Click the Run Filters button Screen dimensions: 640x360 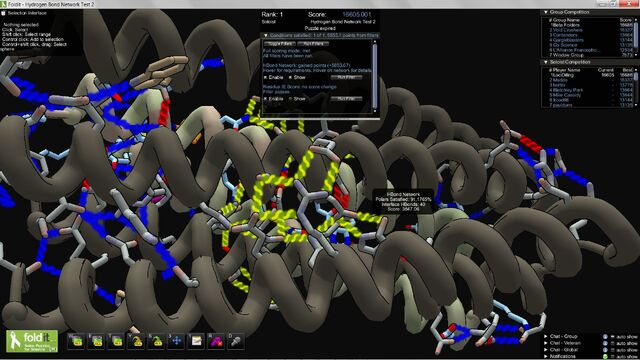click(313, 43)
